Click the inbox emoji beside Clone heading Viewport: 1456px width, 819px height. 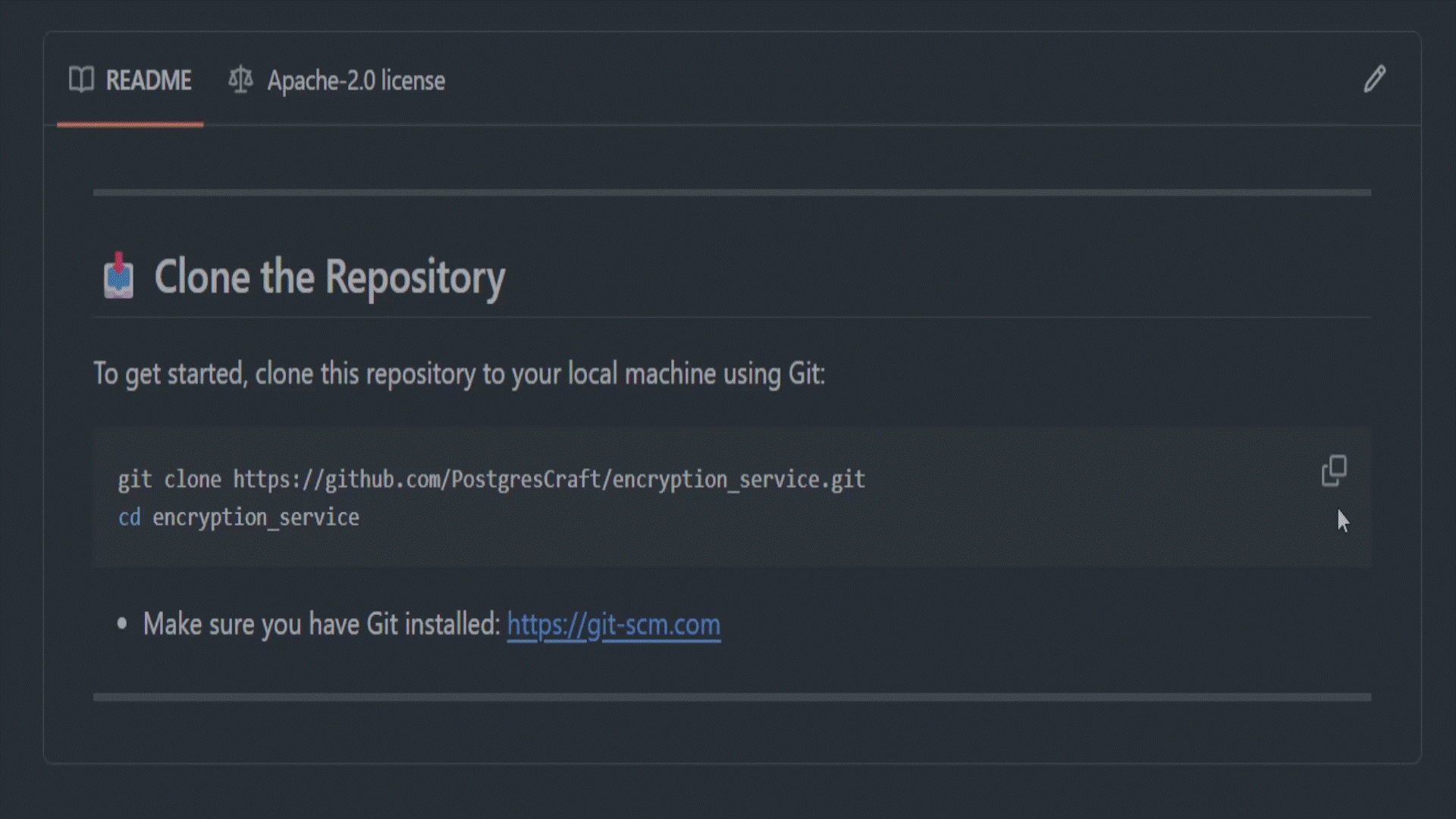[x=118, y=275]
